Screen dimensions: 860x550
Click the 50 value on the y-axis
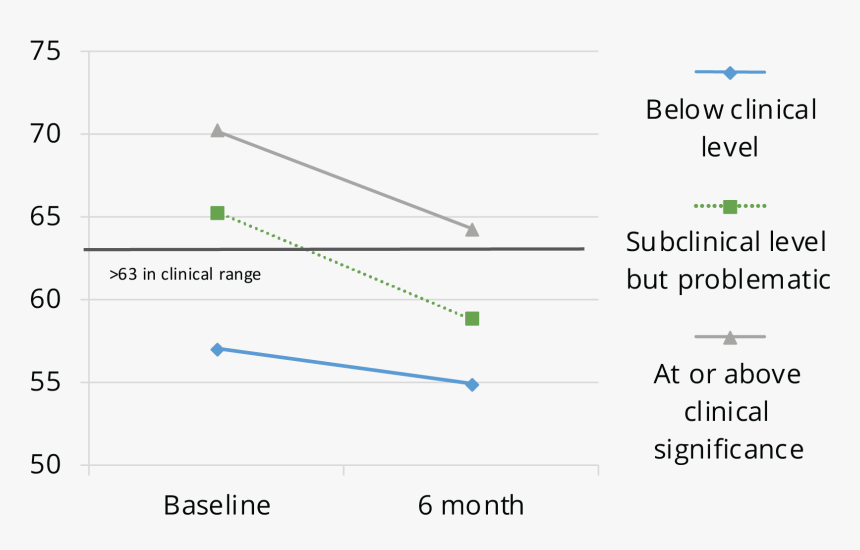tap(46, 465)
